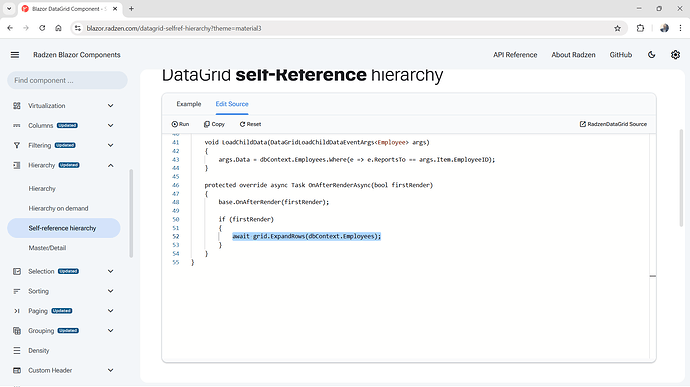This screenshot has width=690, height=387.
Task: Click the Selection sidebar icon
Action: (17, 271)
